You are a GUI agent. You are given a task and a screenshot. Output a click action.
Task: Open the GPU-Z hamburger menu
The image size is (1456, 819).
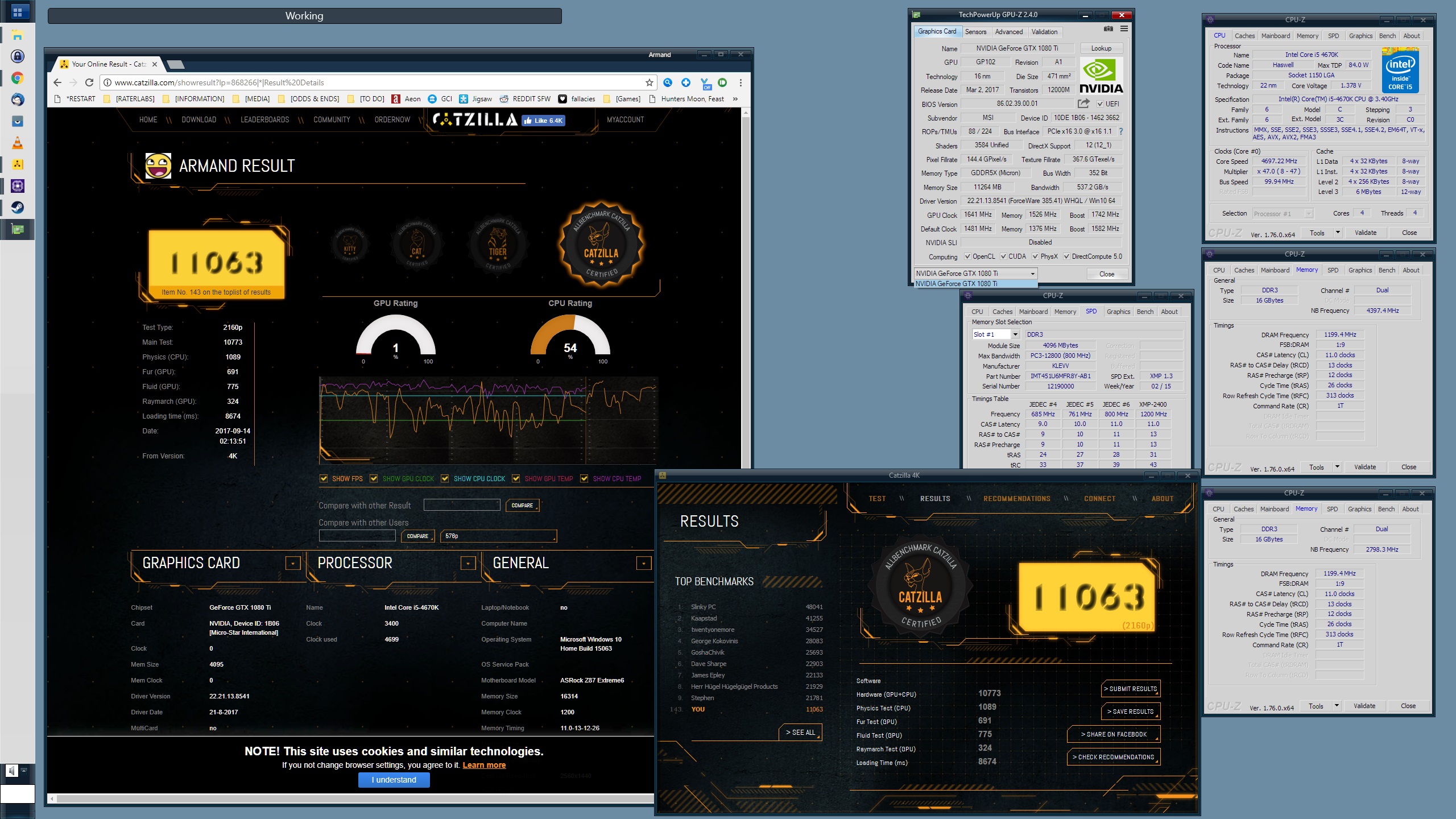[1124, 29]
